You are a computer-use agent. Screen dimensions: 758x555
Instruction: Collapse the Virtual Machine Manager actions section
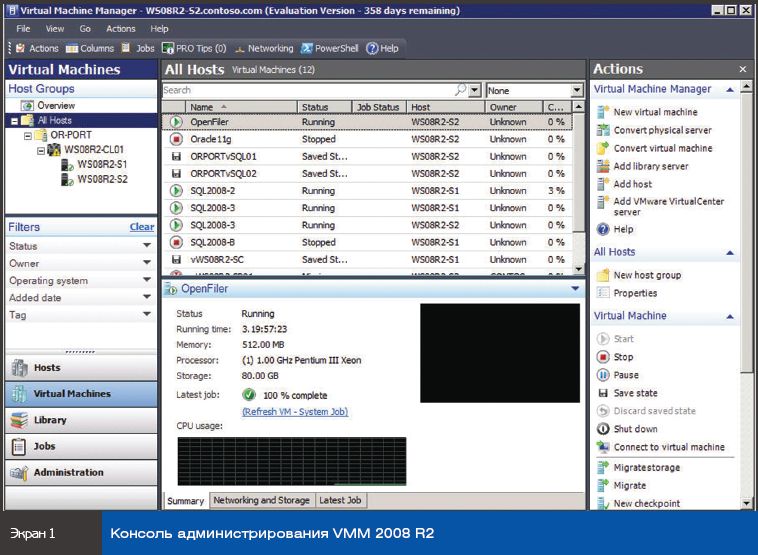731,89
